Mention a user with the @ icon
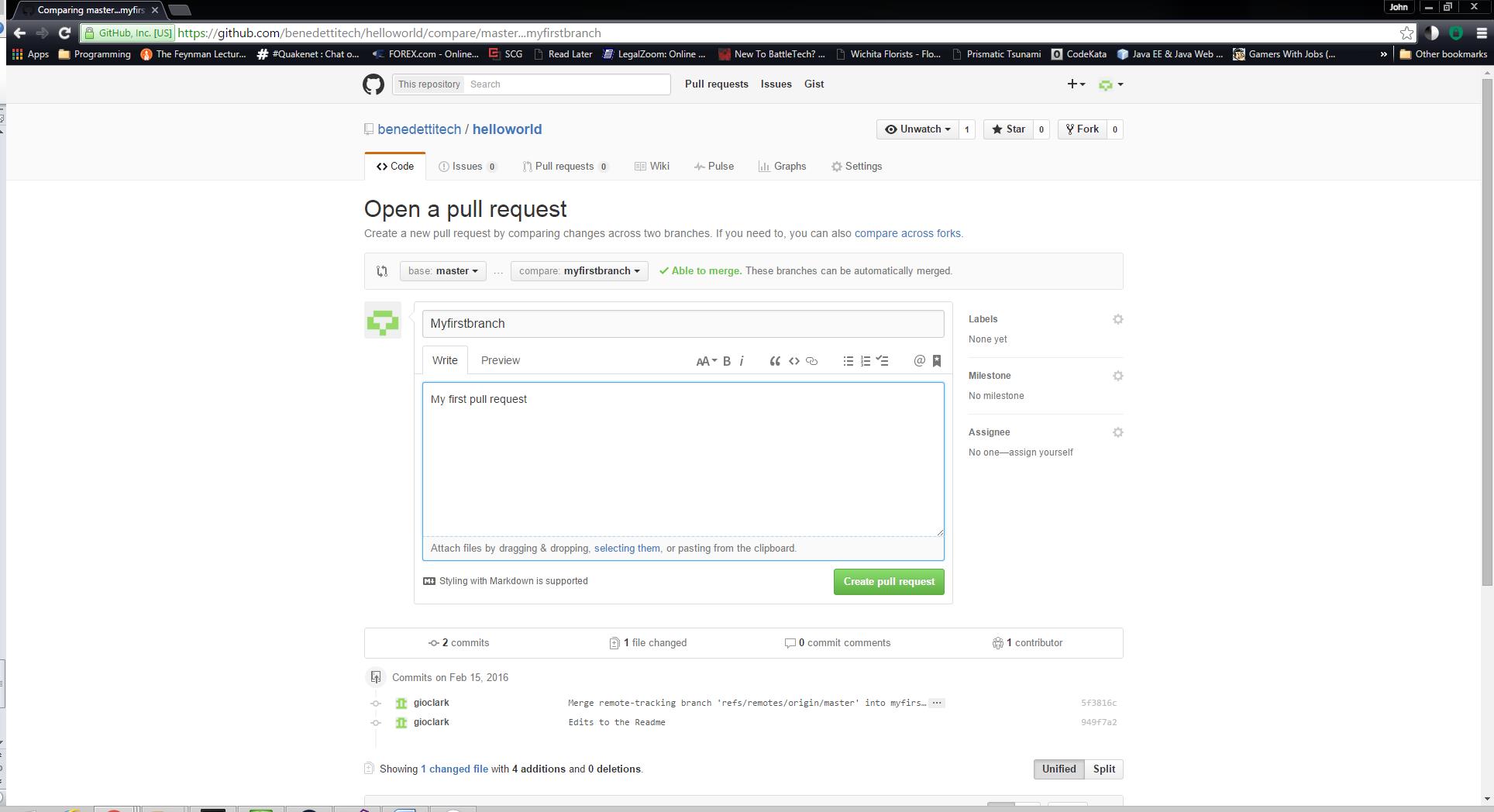This screenshot has height=812, width=1494. (920, 361)
